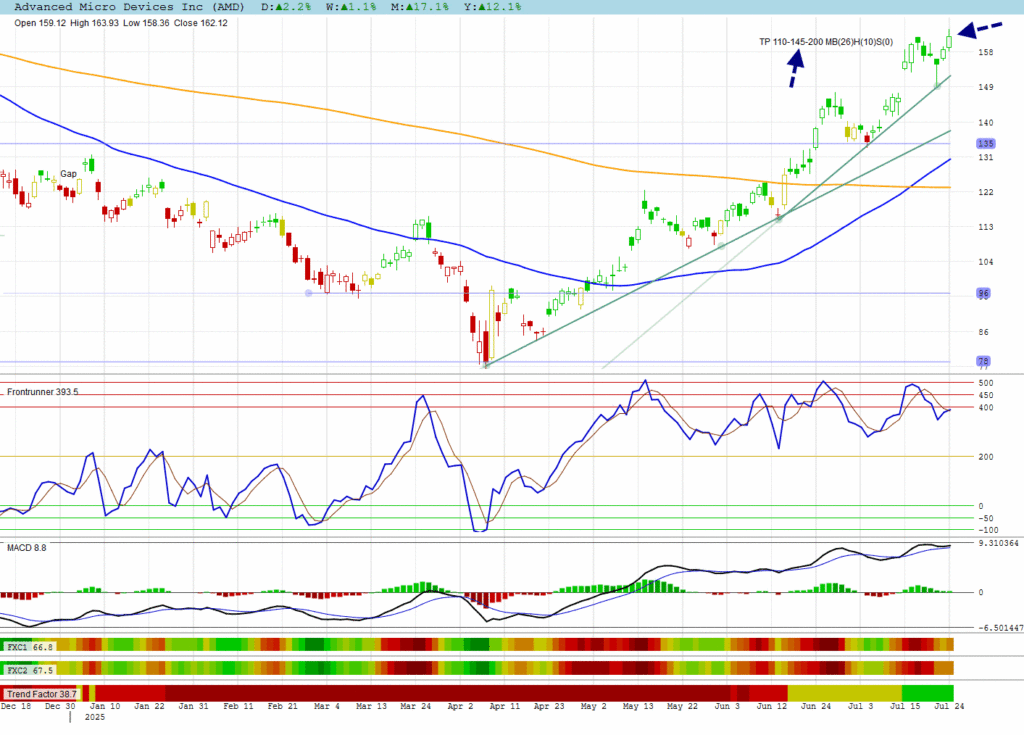Click the 2025 year marker on the time axis

coord(95,717)
